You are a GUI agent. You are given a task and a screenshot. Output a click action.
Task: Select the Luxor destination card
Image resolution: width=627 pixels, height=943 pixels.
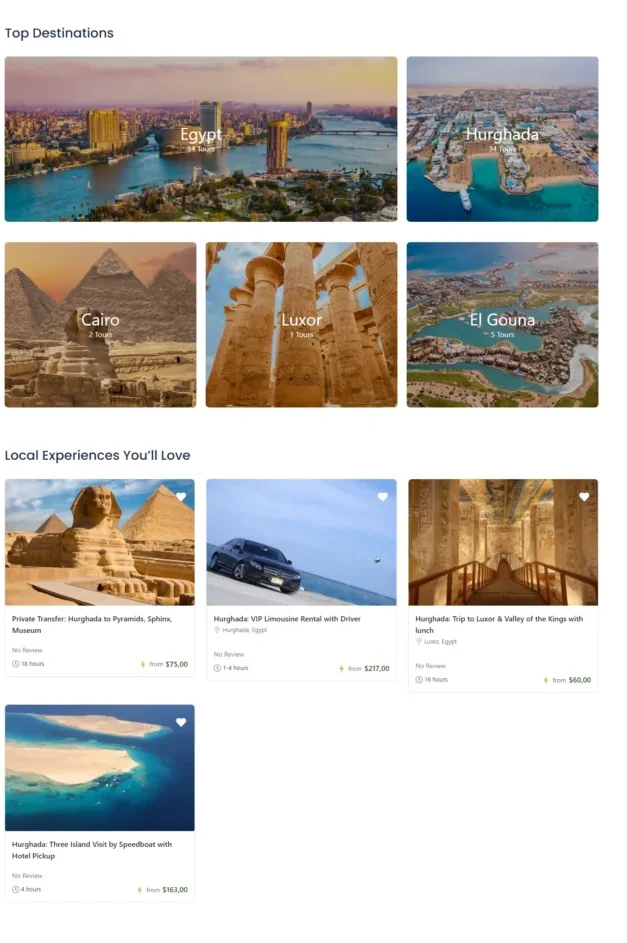coord(301,325)
